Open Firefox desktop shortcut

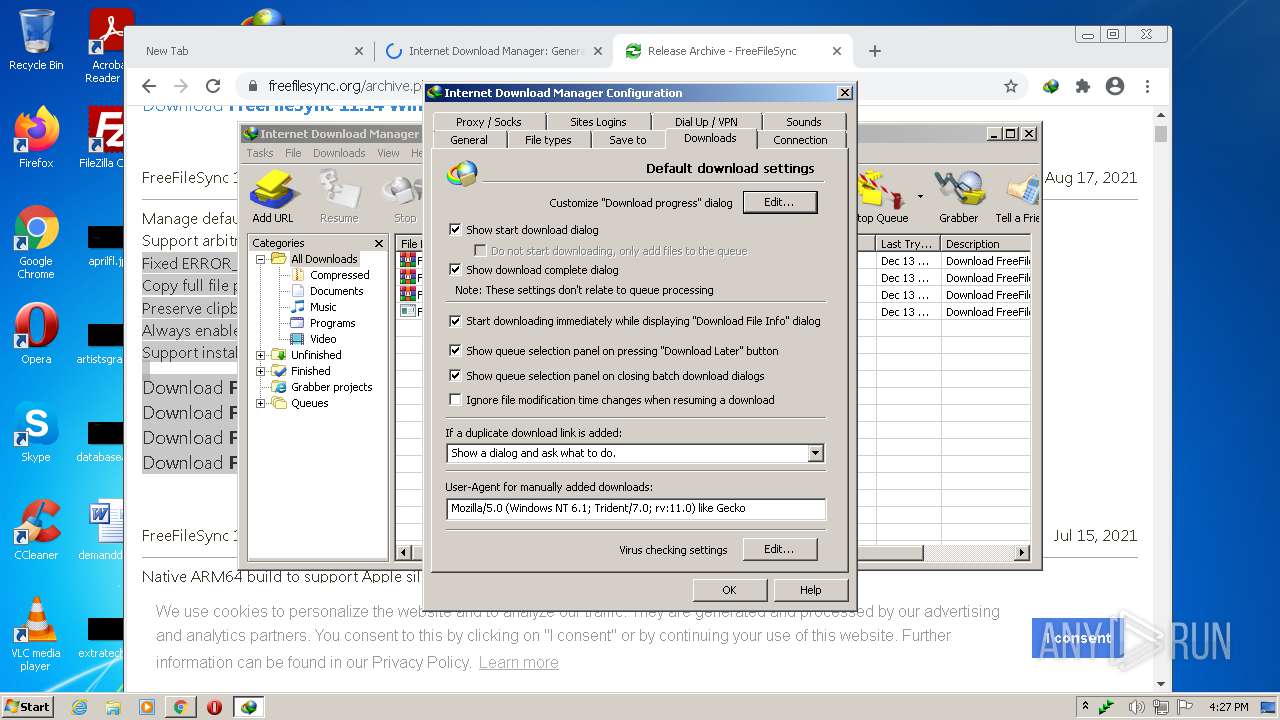click(36, 138)
